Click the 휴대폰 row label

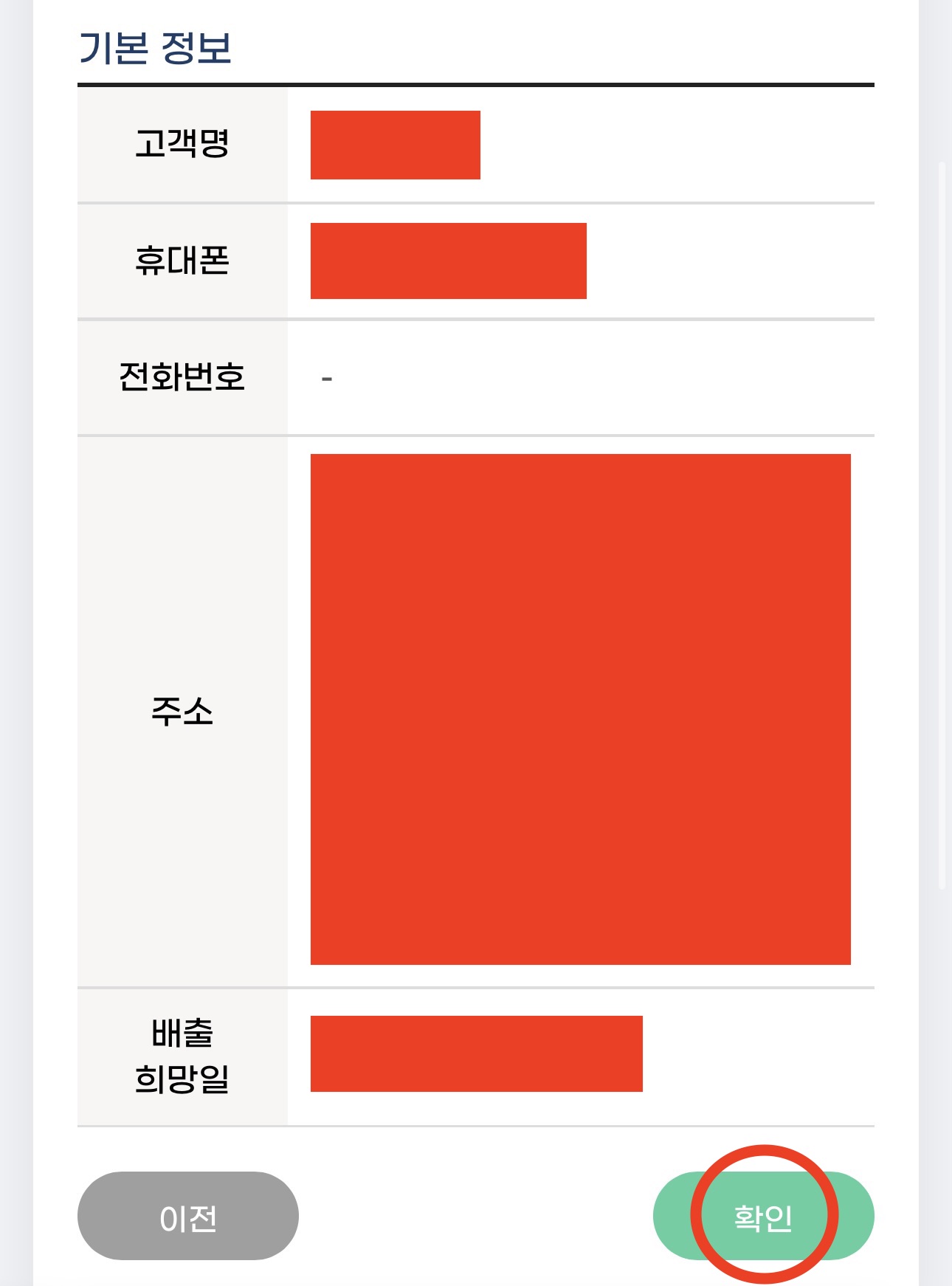(182, 260)
